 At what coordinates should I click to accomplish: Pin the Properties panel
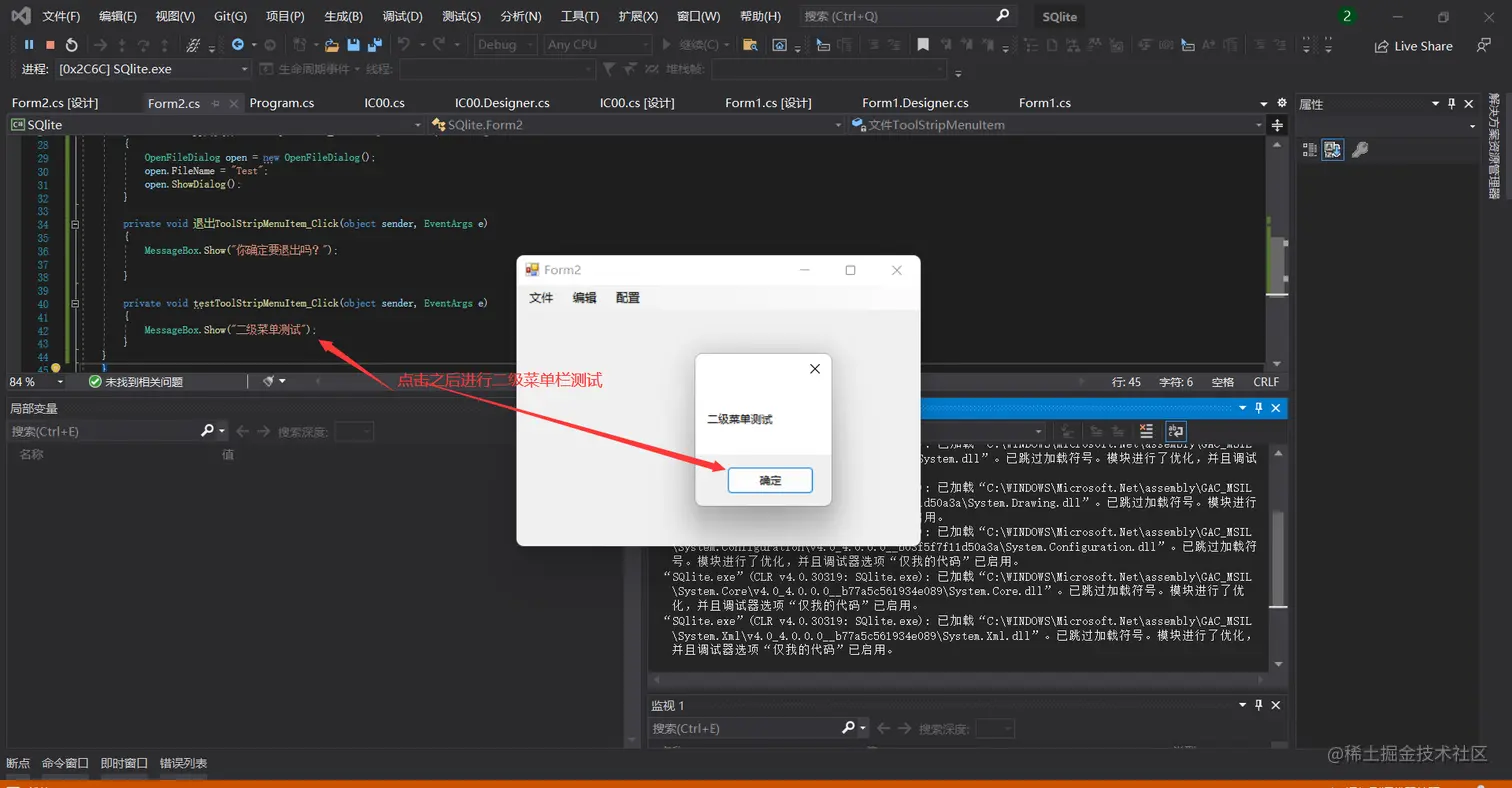(x=1452, y=104)
